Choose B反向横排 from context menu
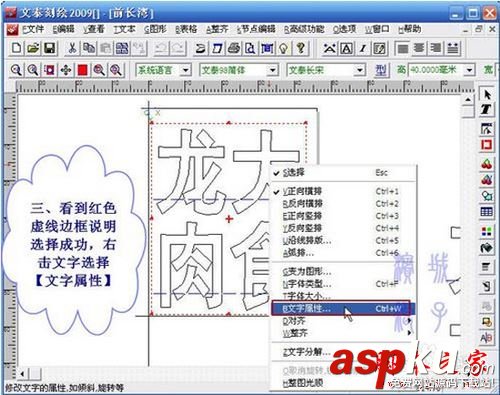This screenshot has width=500, height=395. [x=343, y=204]
